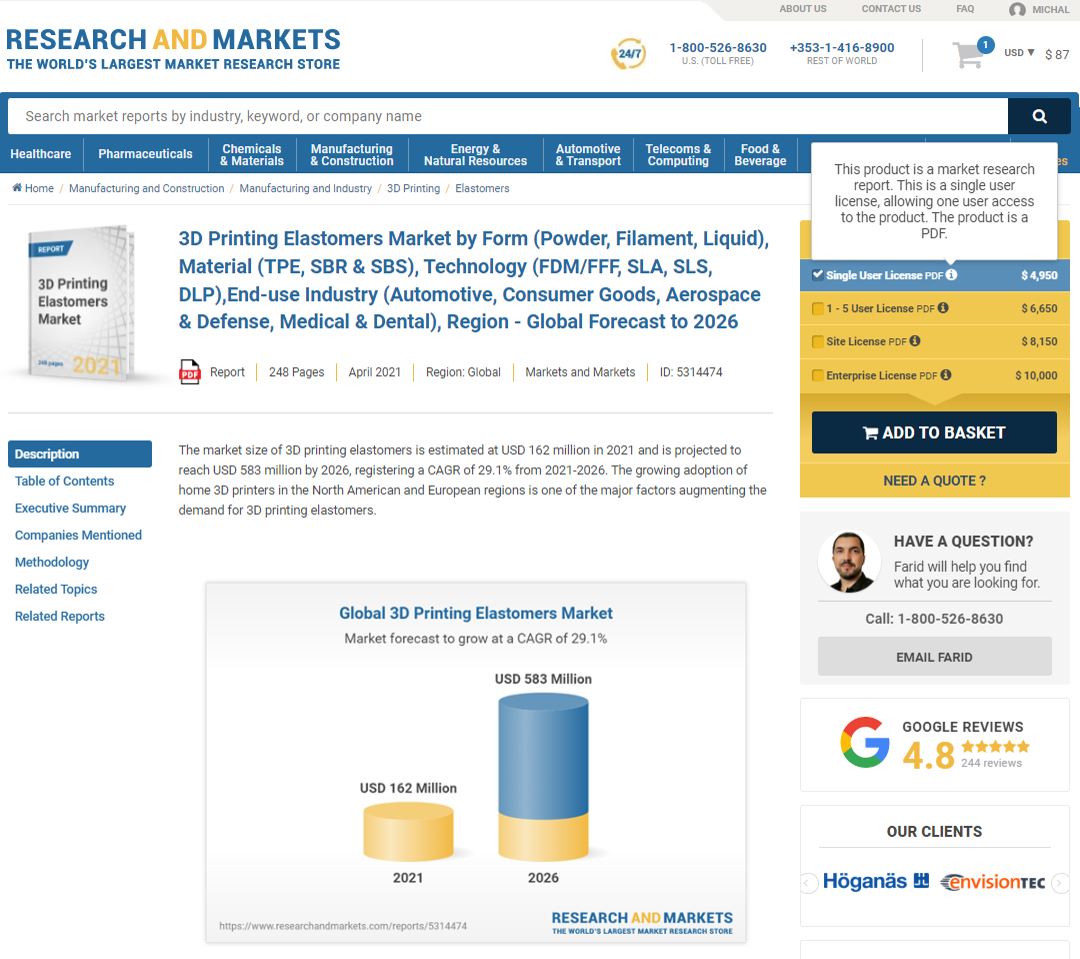This screenshot has width=1080, height=959.
Task: Open the shopping cart icon
Action: click(968, 54)
